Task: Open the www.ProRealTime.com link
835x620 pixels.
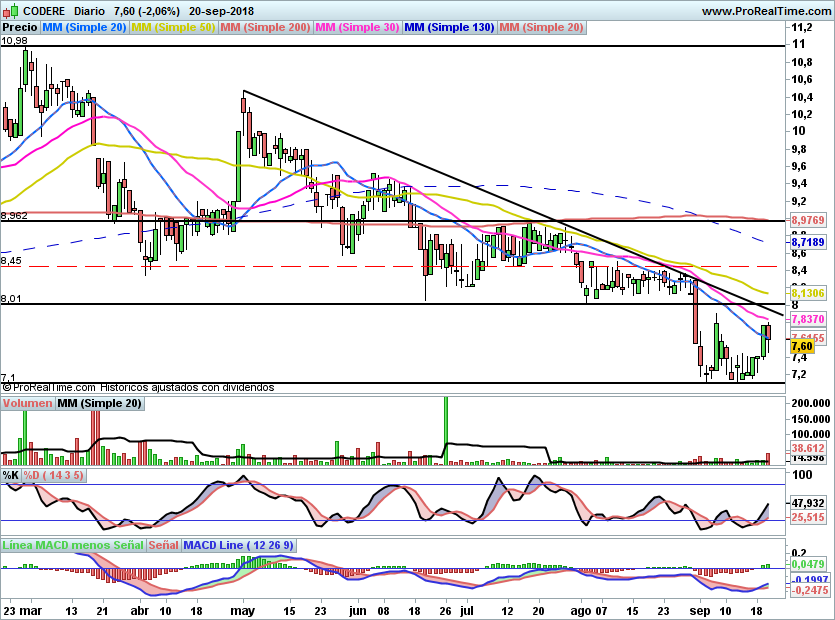Action: 766,10
